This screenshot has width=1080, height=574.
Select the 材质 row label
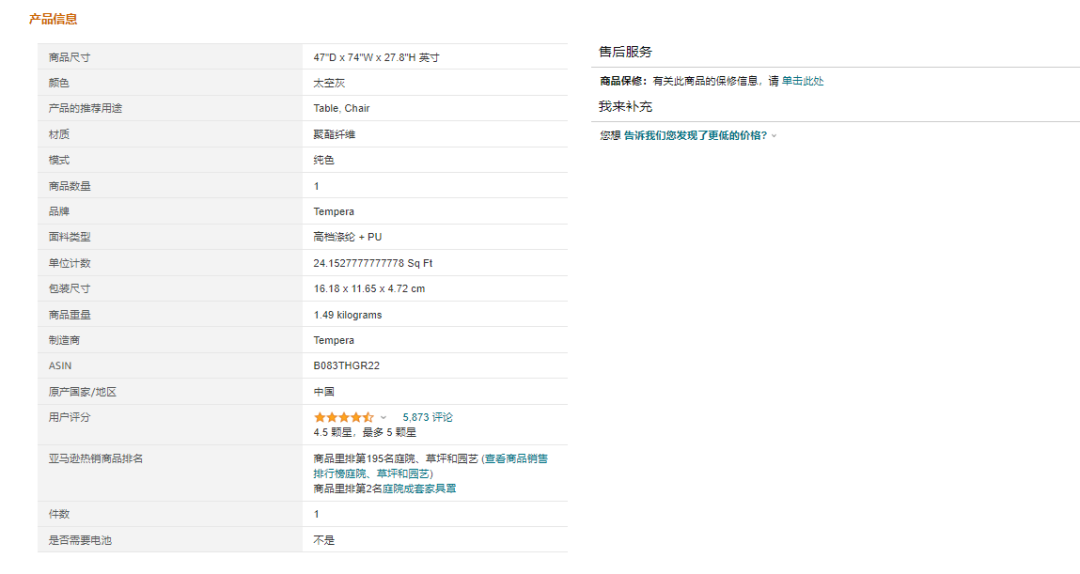tap(59, 134)
